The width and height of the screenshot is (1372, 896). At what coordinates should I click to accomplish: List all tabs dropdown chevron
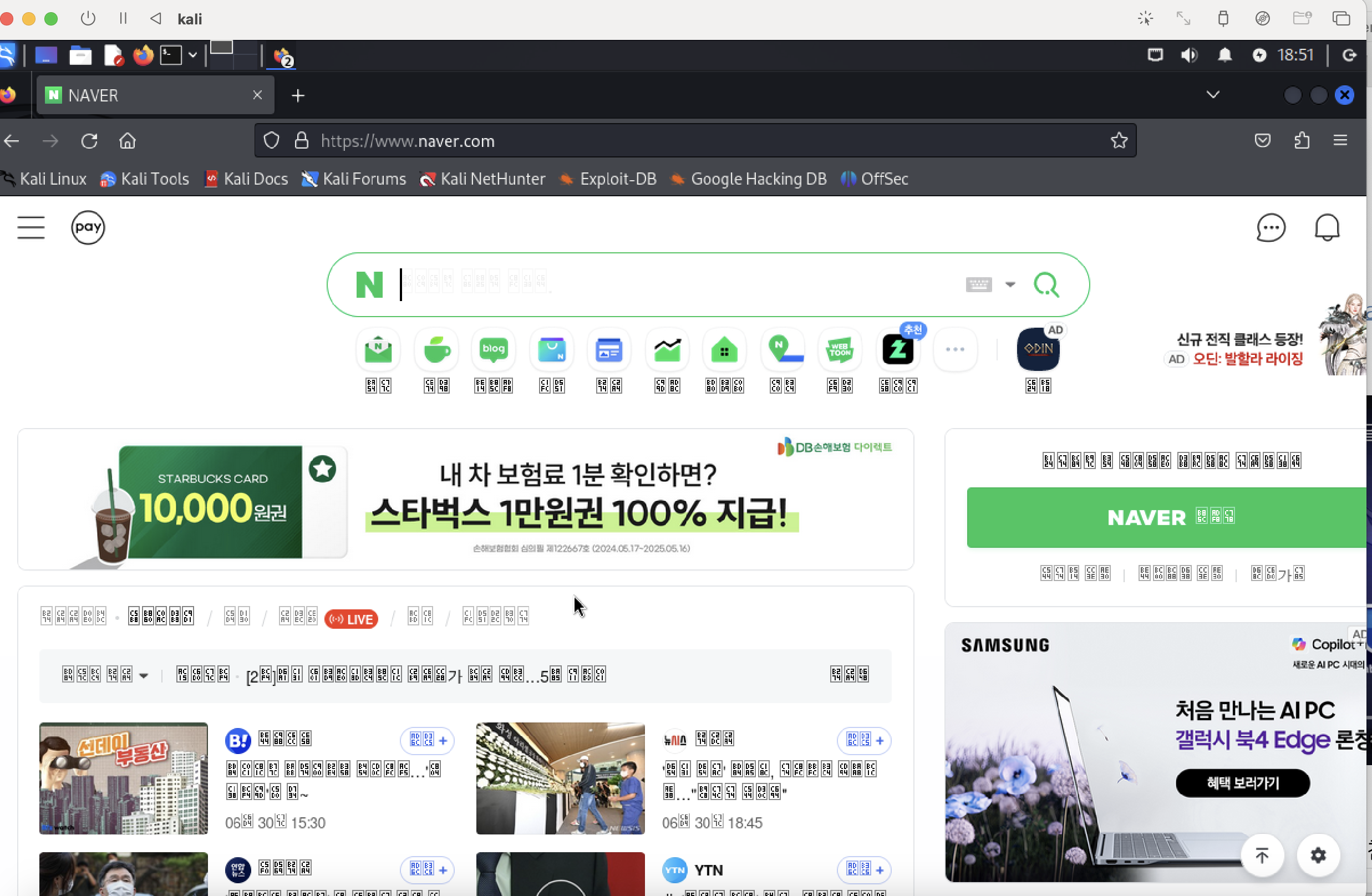(1213, 95)
